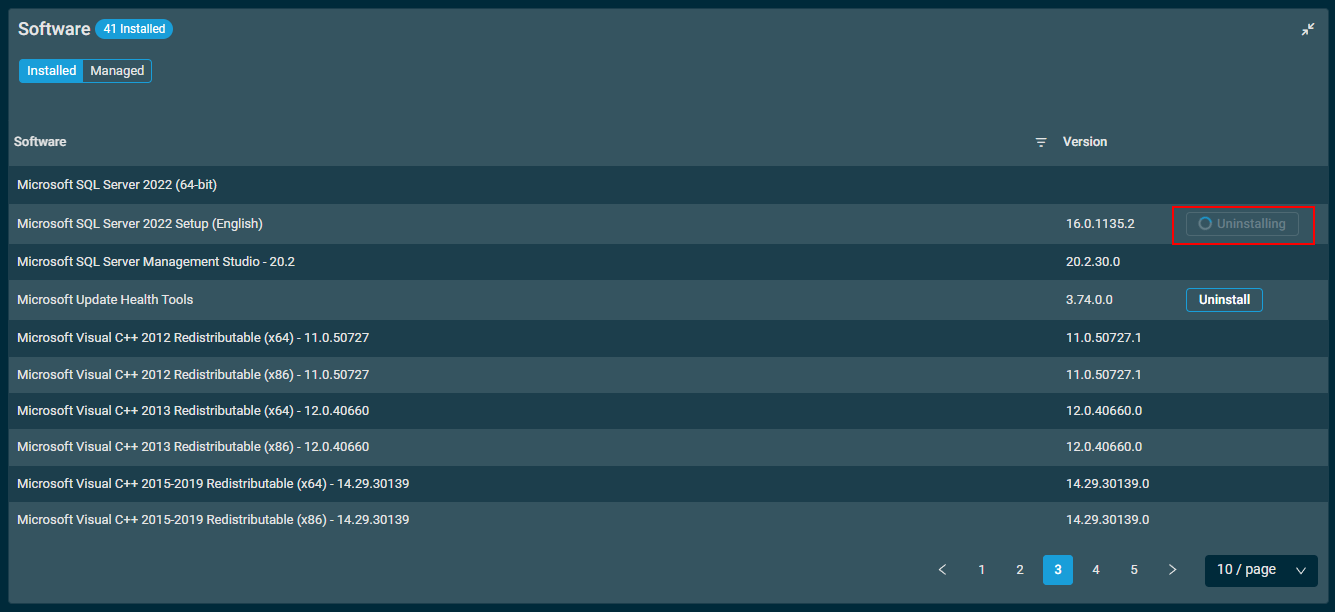The width and height of the screenshot is (1335, 612).
Task: Switch to the Installed view
Action: pyautogui.click(x=51, y=71)
